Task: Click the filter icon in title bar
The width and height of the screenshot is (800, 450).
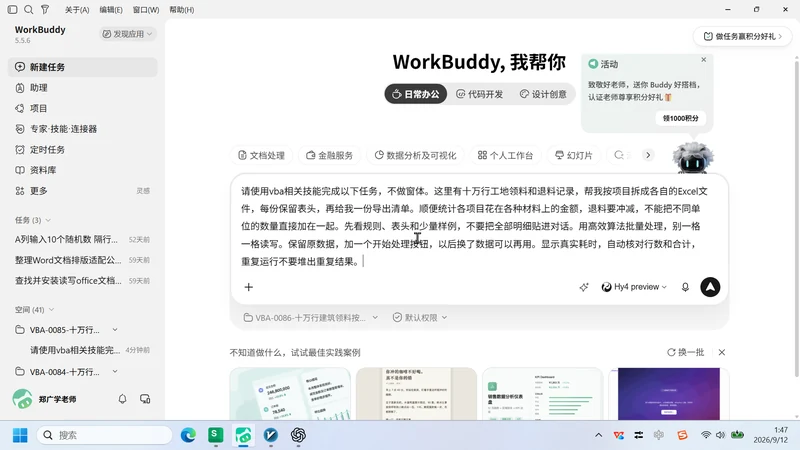Action: 45,9
